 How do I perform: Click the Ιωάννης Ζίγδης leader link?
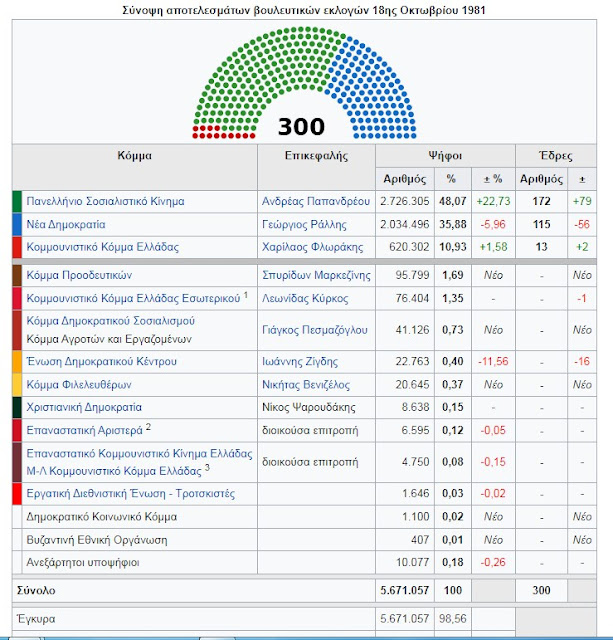pos(300,361)
